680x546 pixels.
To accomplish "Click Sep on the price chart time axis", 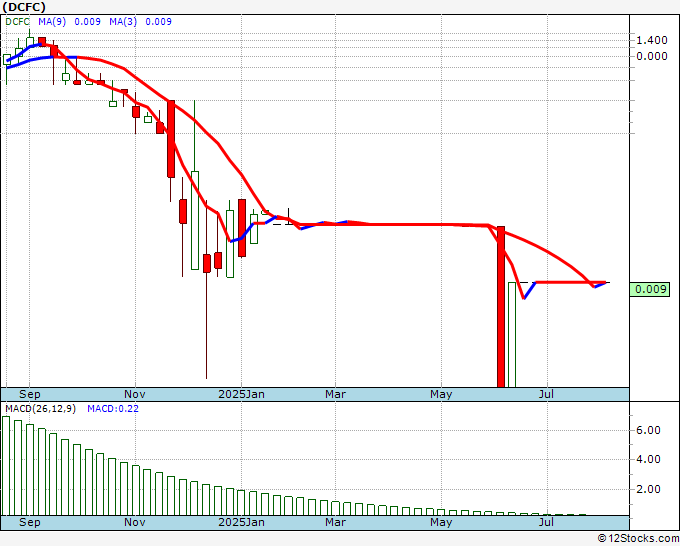I will (x=30, y=394).
